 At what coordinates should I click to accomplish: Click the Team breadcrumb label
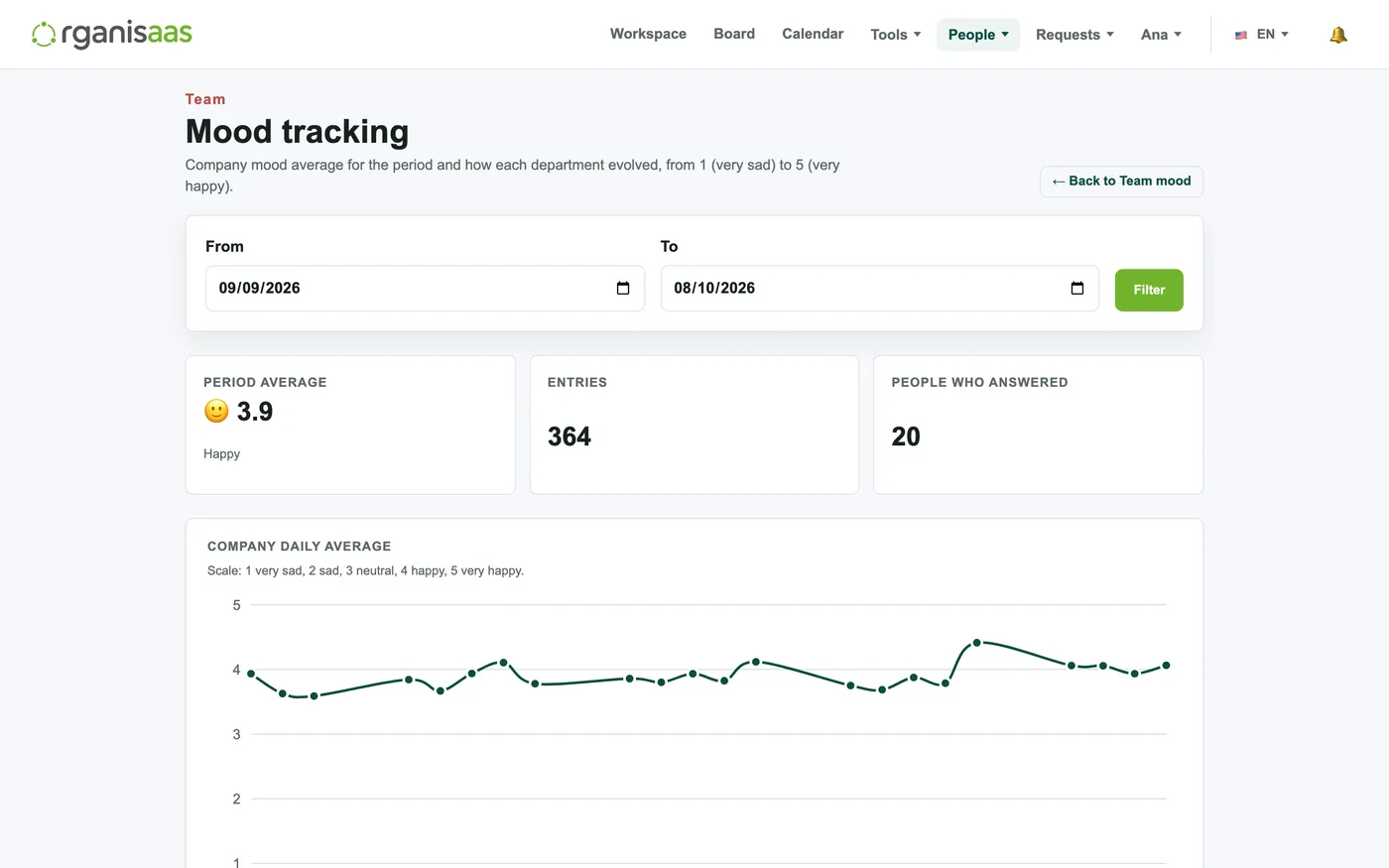[x=205, y=99]
